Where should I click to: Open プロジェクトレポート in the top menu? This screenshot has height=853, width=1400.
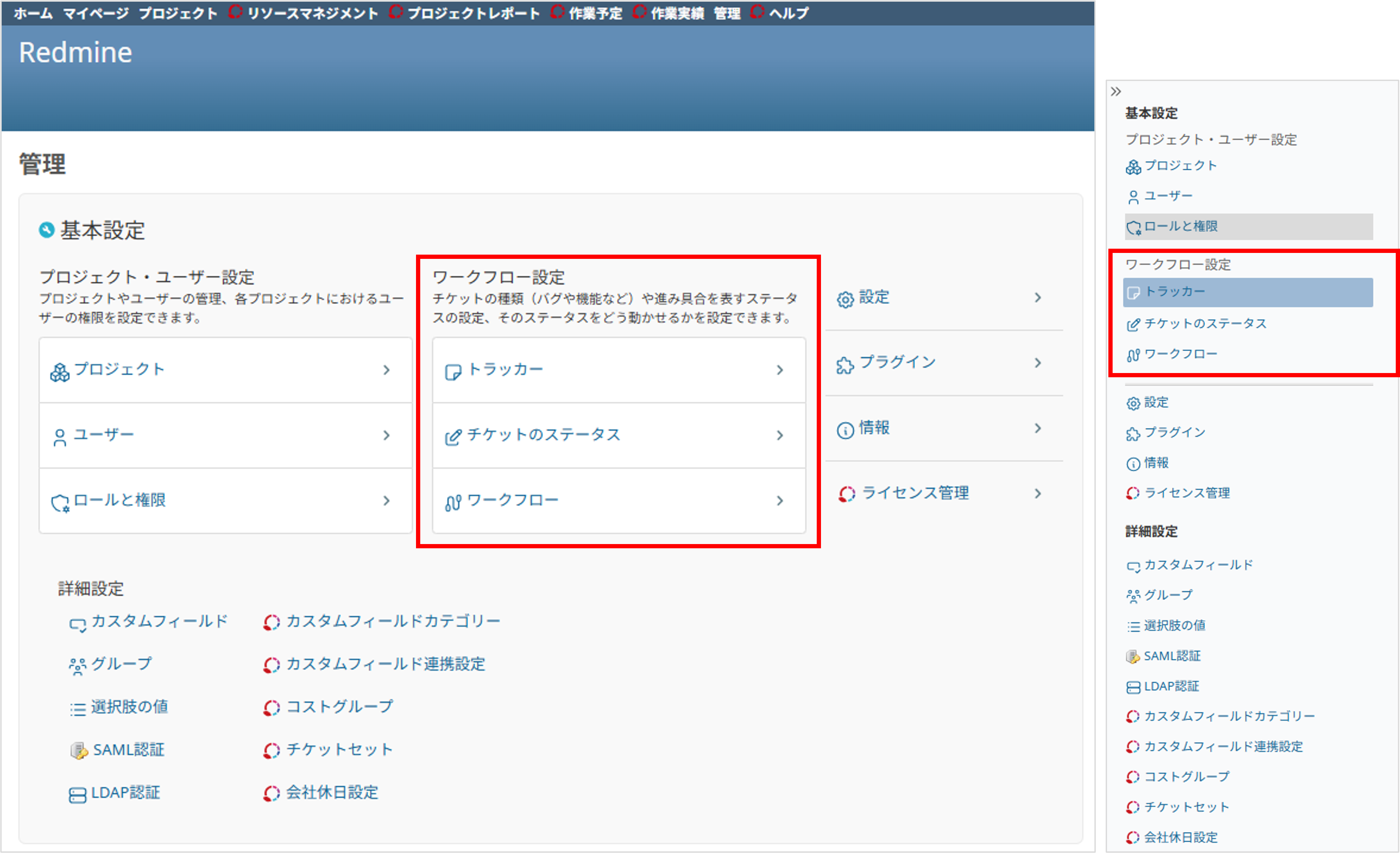[x=473, y=13]
